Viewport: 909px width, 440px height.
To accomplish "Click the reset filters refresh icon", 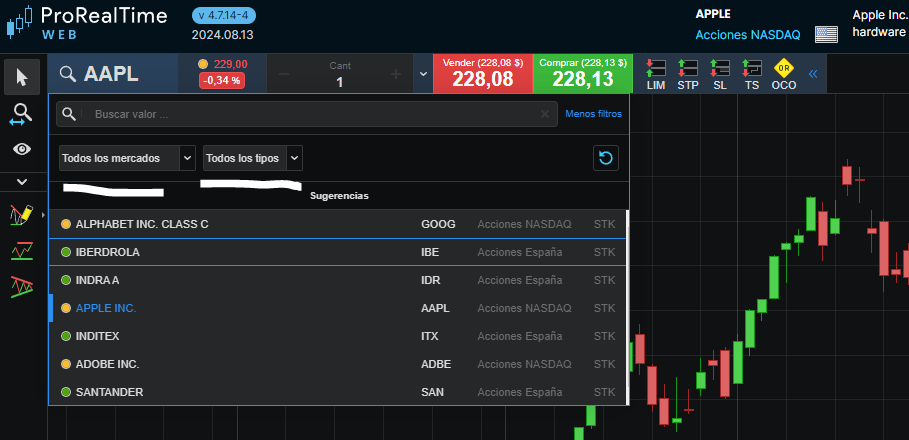I will [x=606, y=158].
